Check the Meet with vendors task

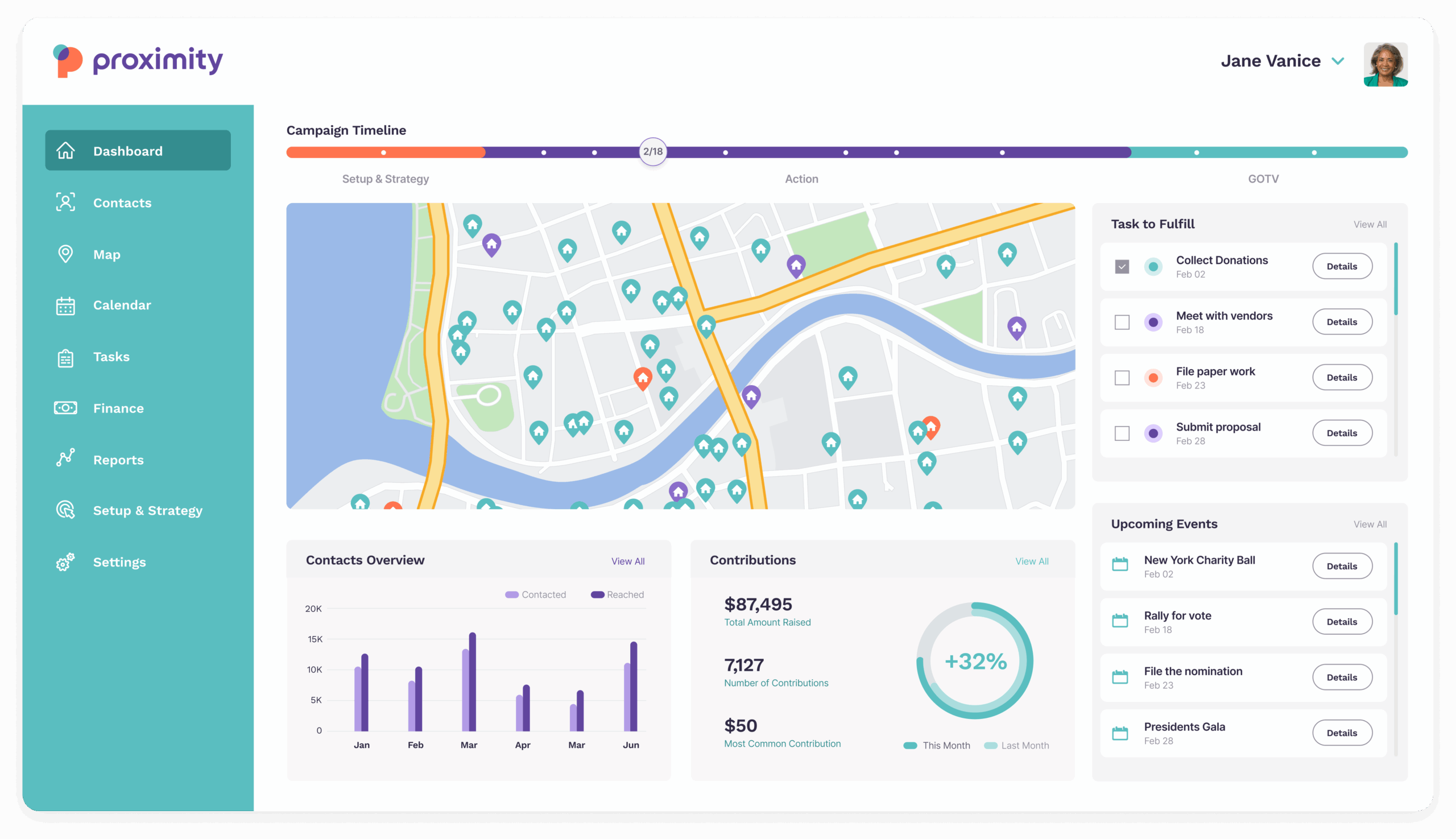pyautogui.click(x=1122, y=322)
